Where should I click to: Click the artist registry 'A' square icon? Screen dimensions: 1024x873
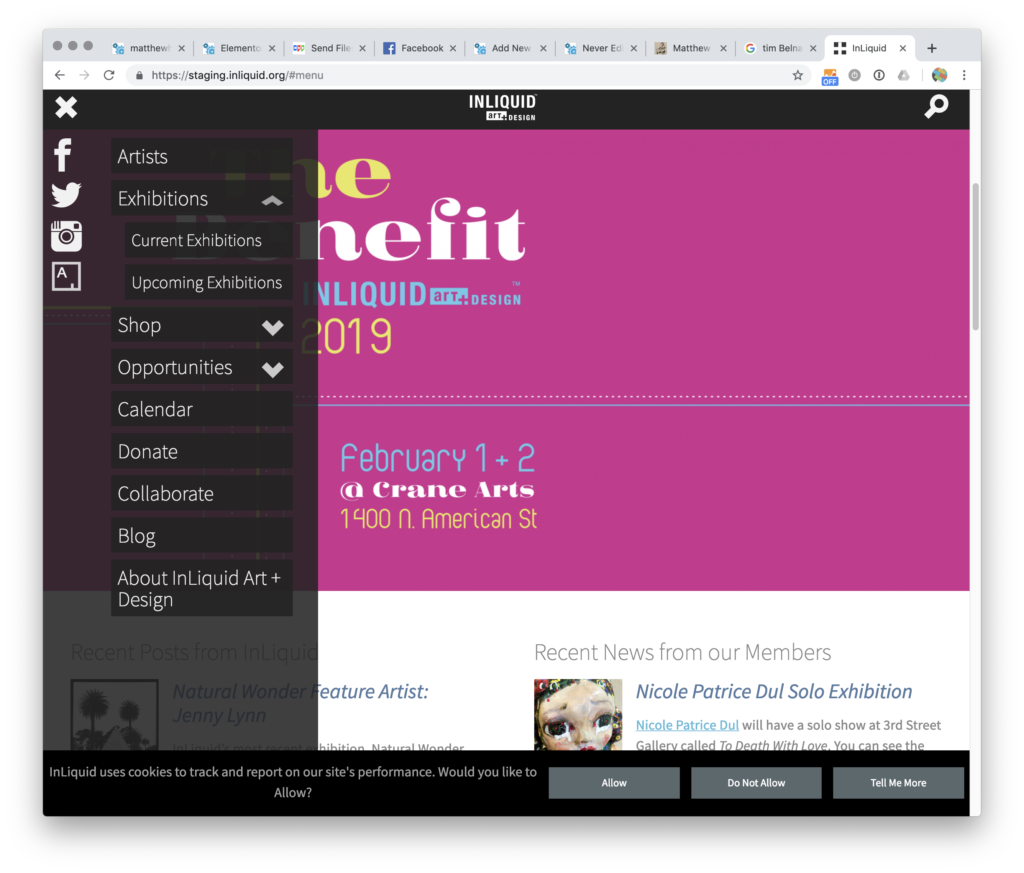click(x=66, y=277)
